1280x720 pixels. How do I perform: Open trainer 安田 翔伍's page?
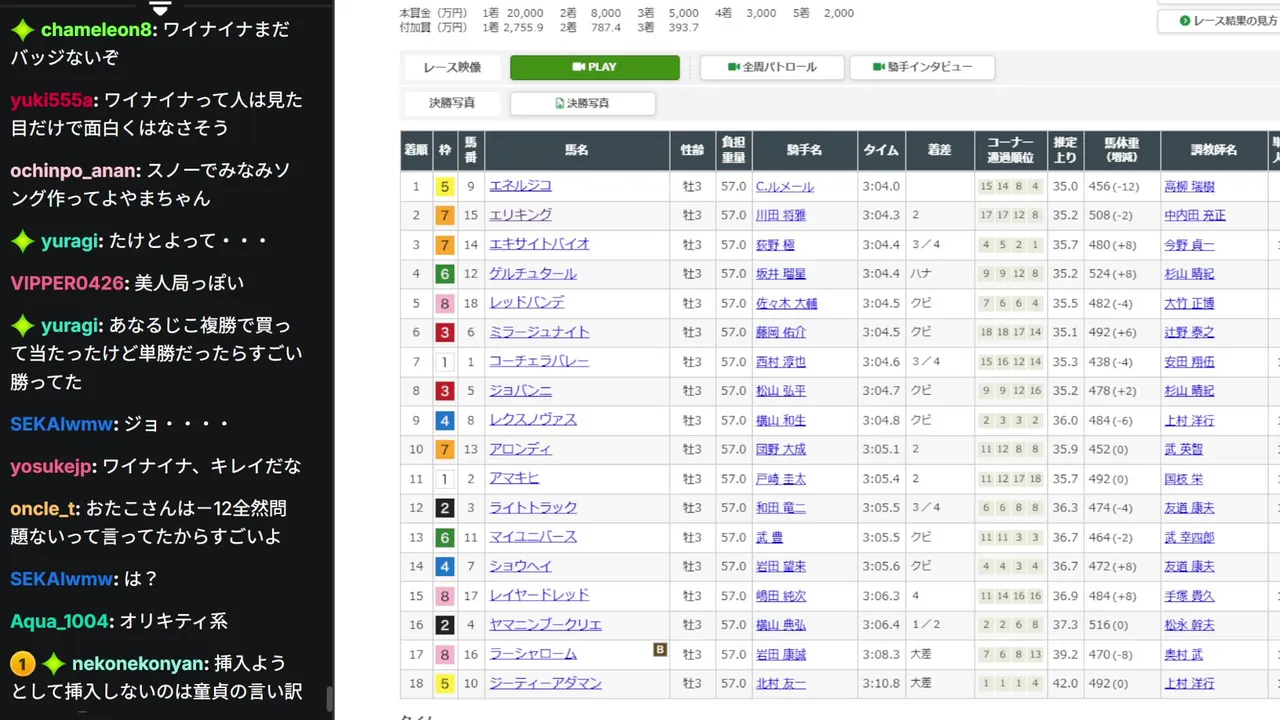[x=1190, y=361]
